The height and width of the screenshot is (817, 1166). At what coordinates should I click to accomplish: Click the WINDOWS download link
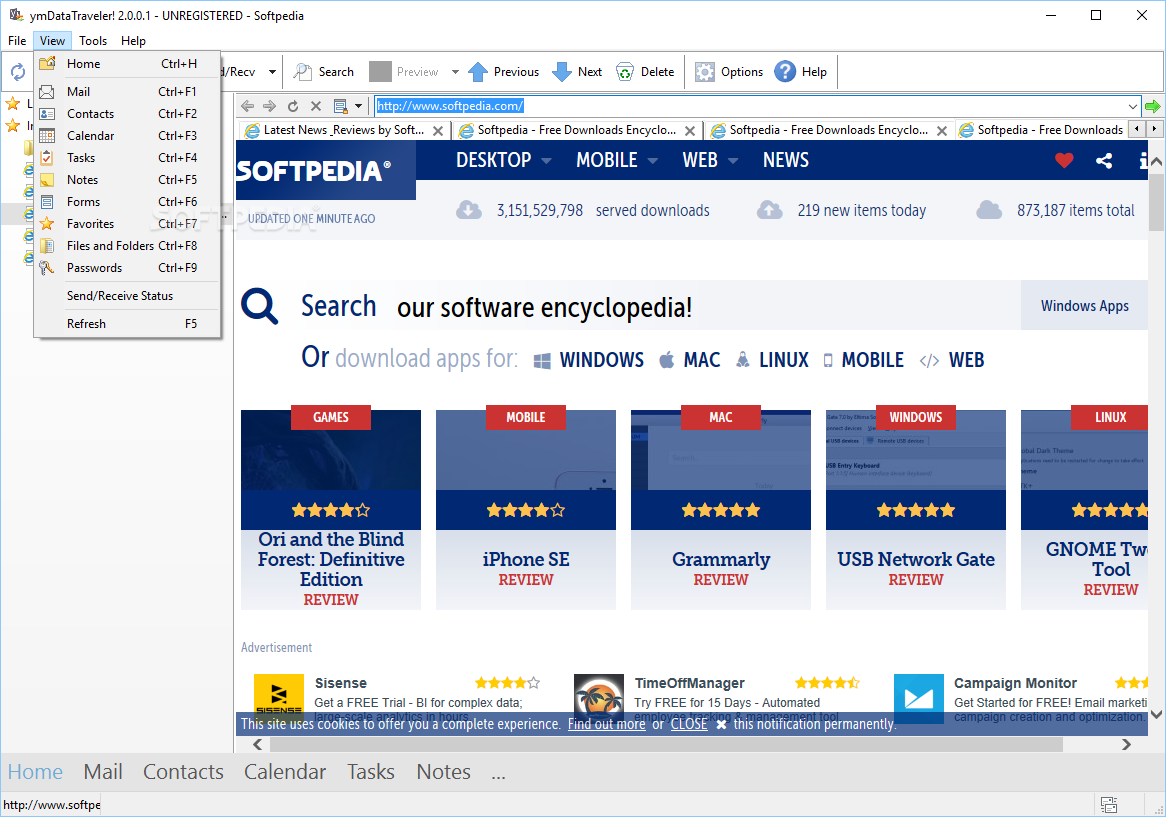588,360
